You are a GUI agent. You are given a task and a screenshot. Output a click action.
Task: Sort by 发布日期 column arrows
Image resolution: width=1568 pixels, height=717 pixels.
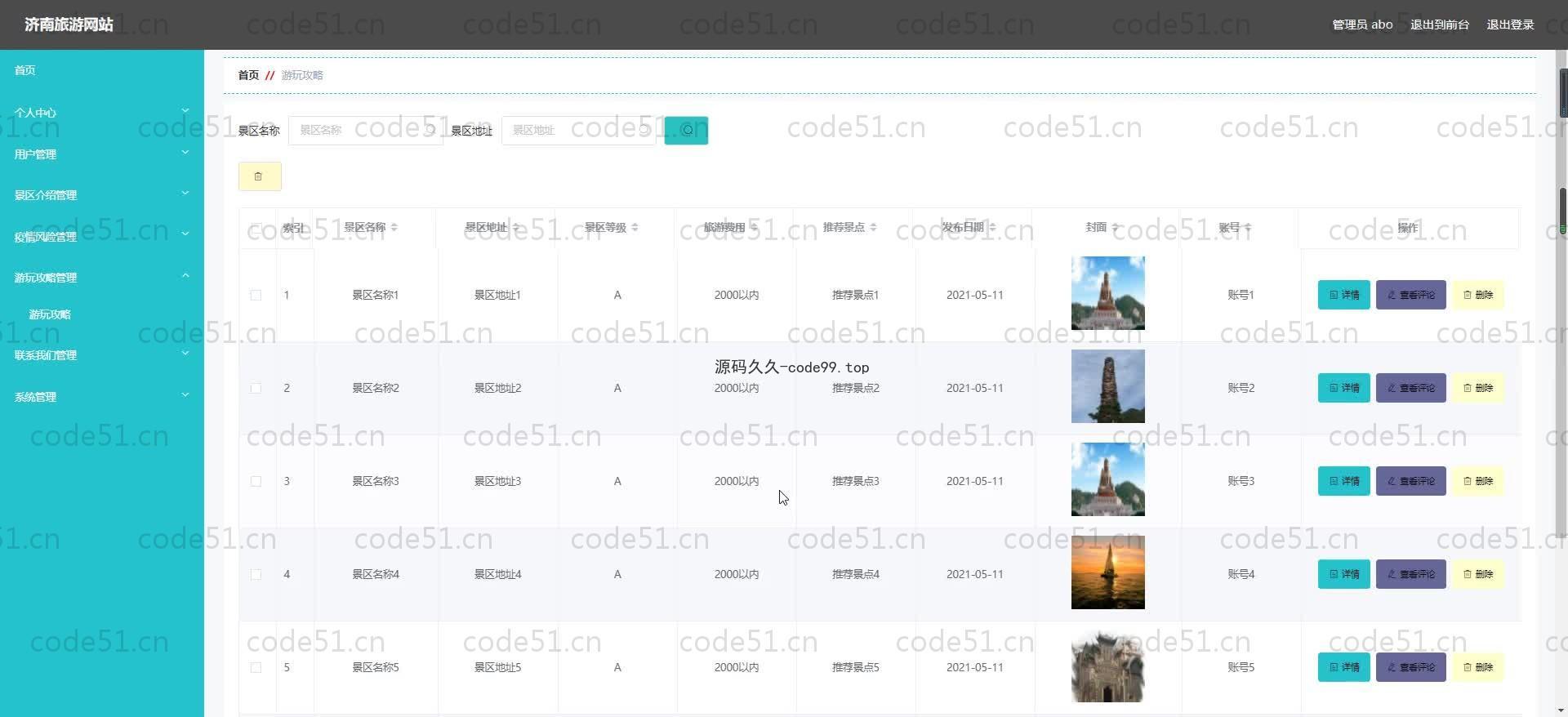(992, 228)
